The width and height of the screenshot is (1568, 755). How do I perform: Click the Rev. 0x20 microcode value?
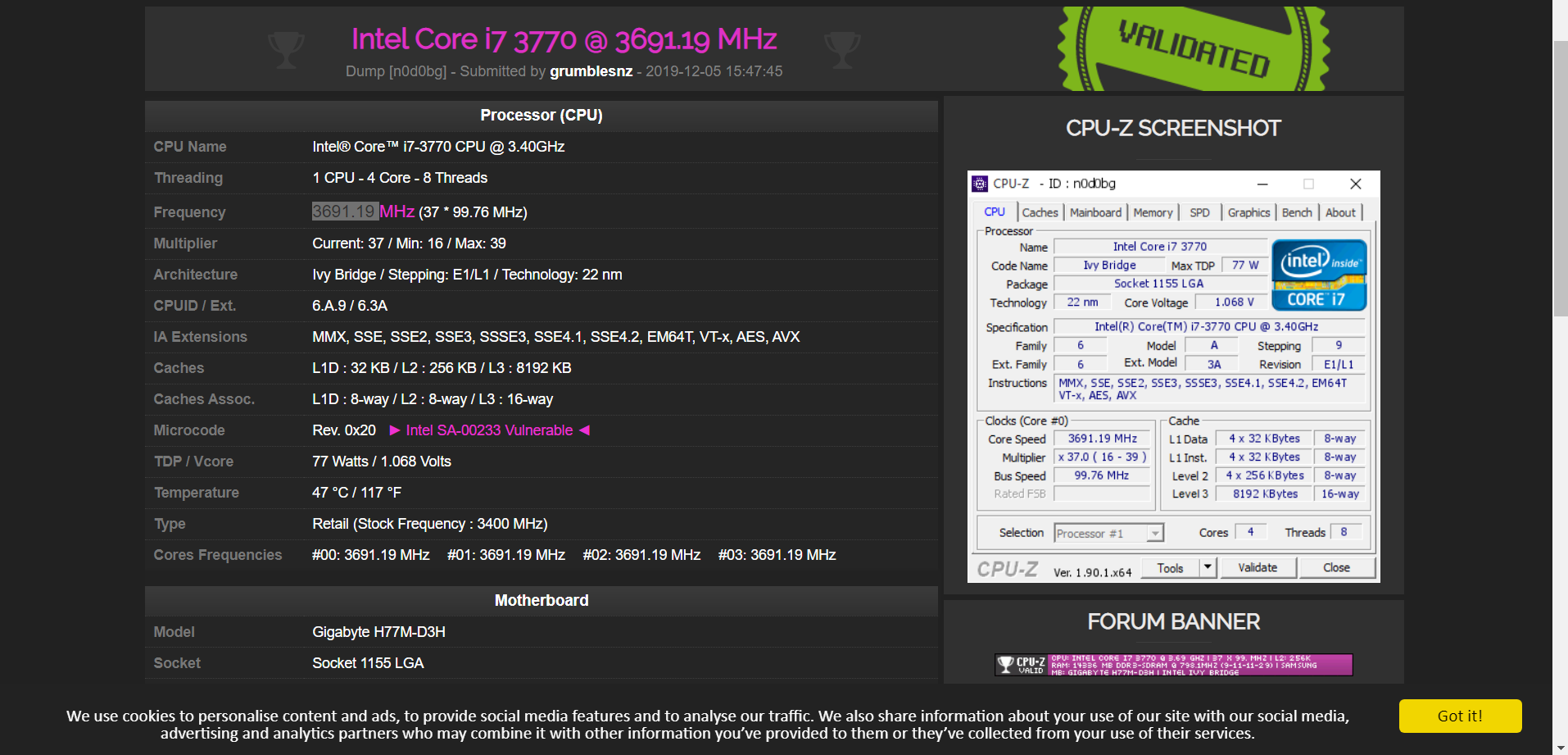click(344, 430)
